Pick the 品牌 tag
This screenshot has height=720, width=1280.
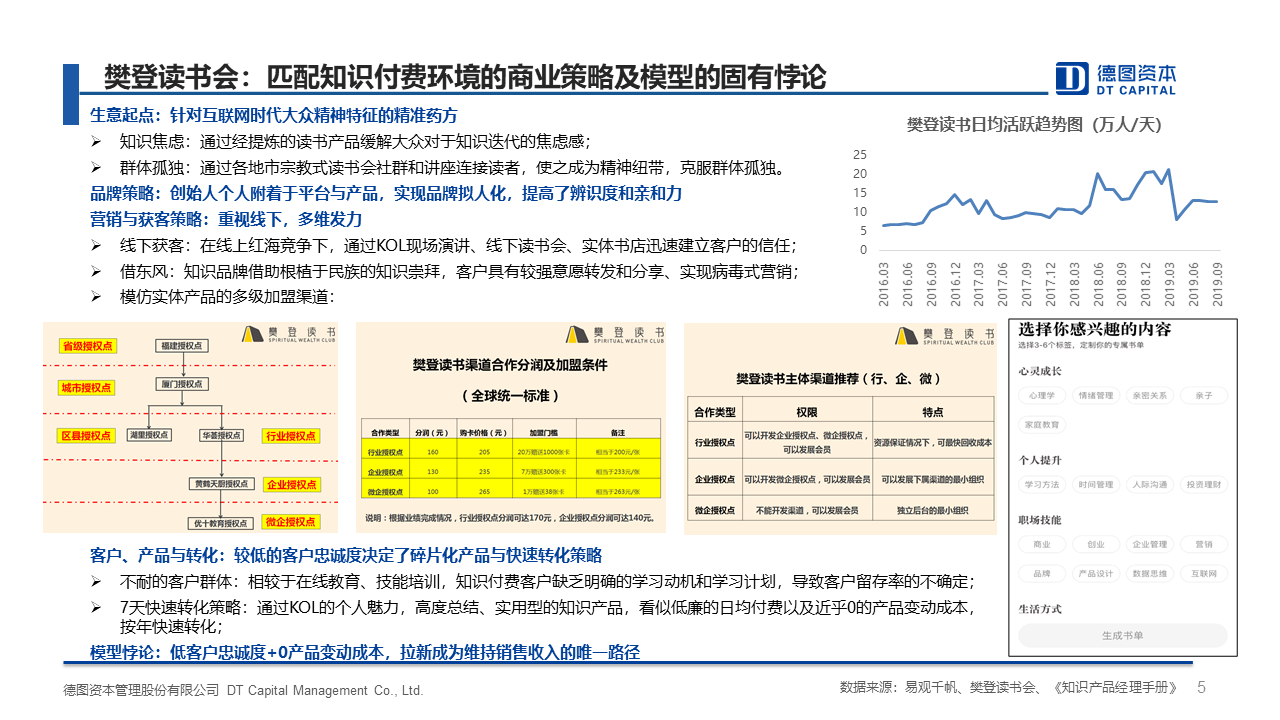(1041, 574)
